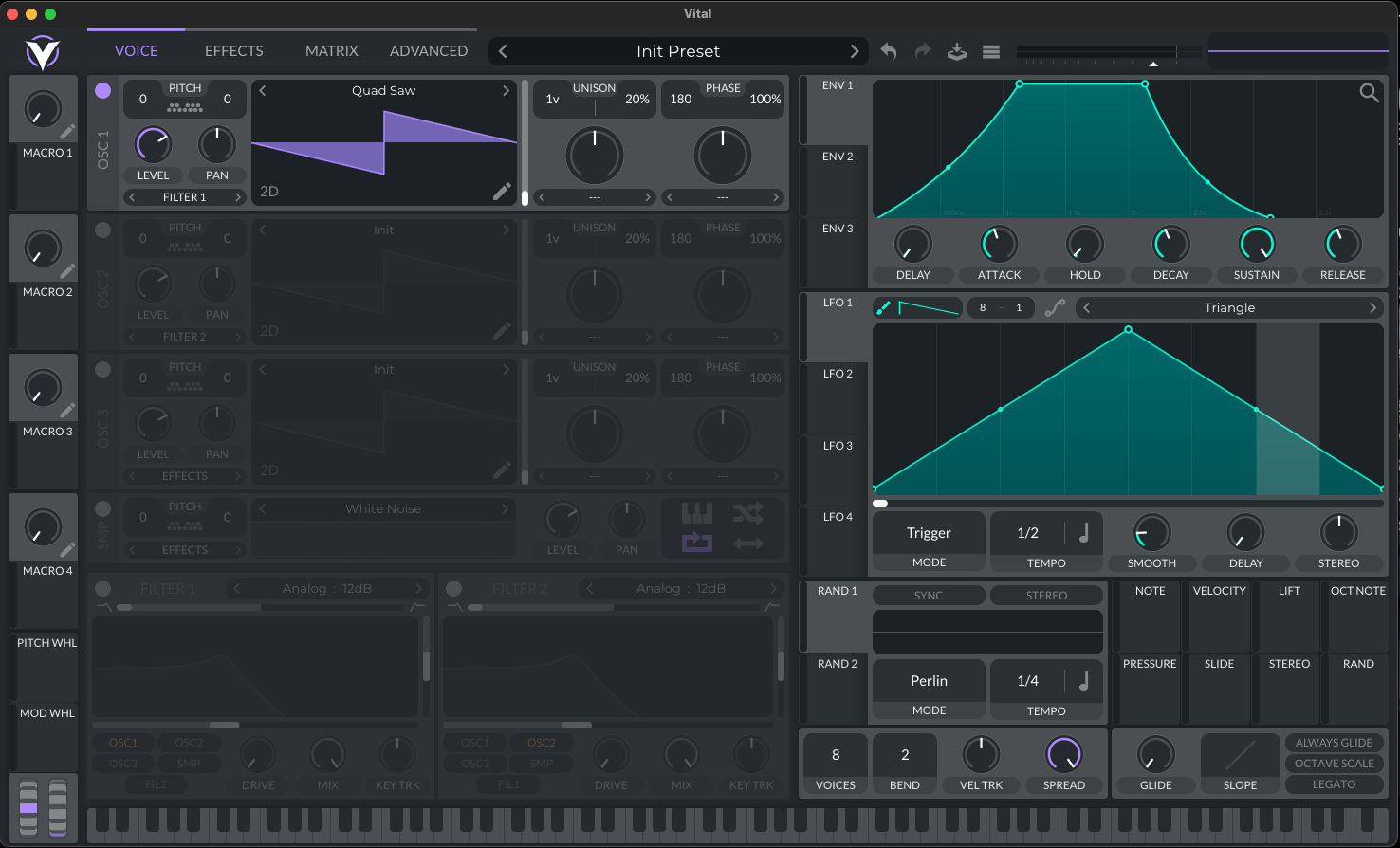This screenshot has height=848, width=1400.
Task: Redo the last action
Action: 922,51
